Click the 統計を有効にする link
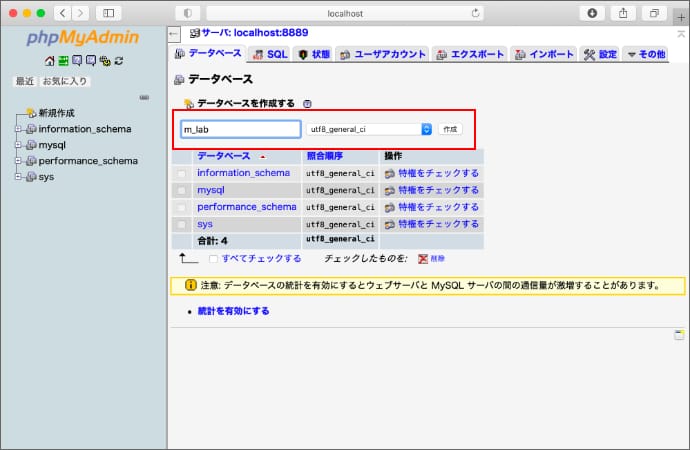The height and width of the screenshot is (450, 690). pos(233,311)
